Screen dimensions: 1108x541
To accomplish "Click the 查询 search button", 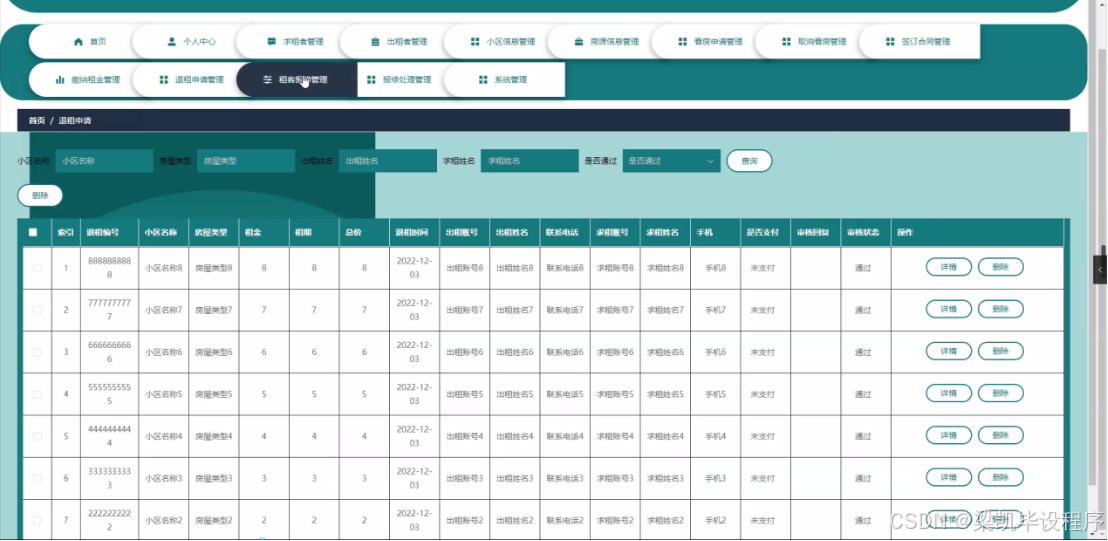I will (x=749, y=161).
